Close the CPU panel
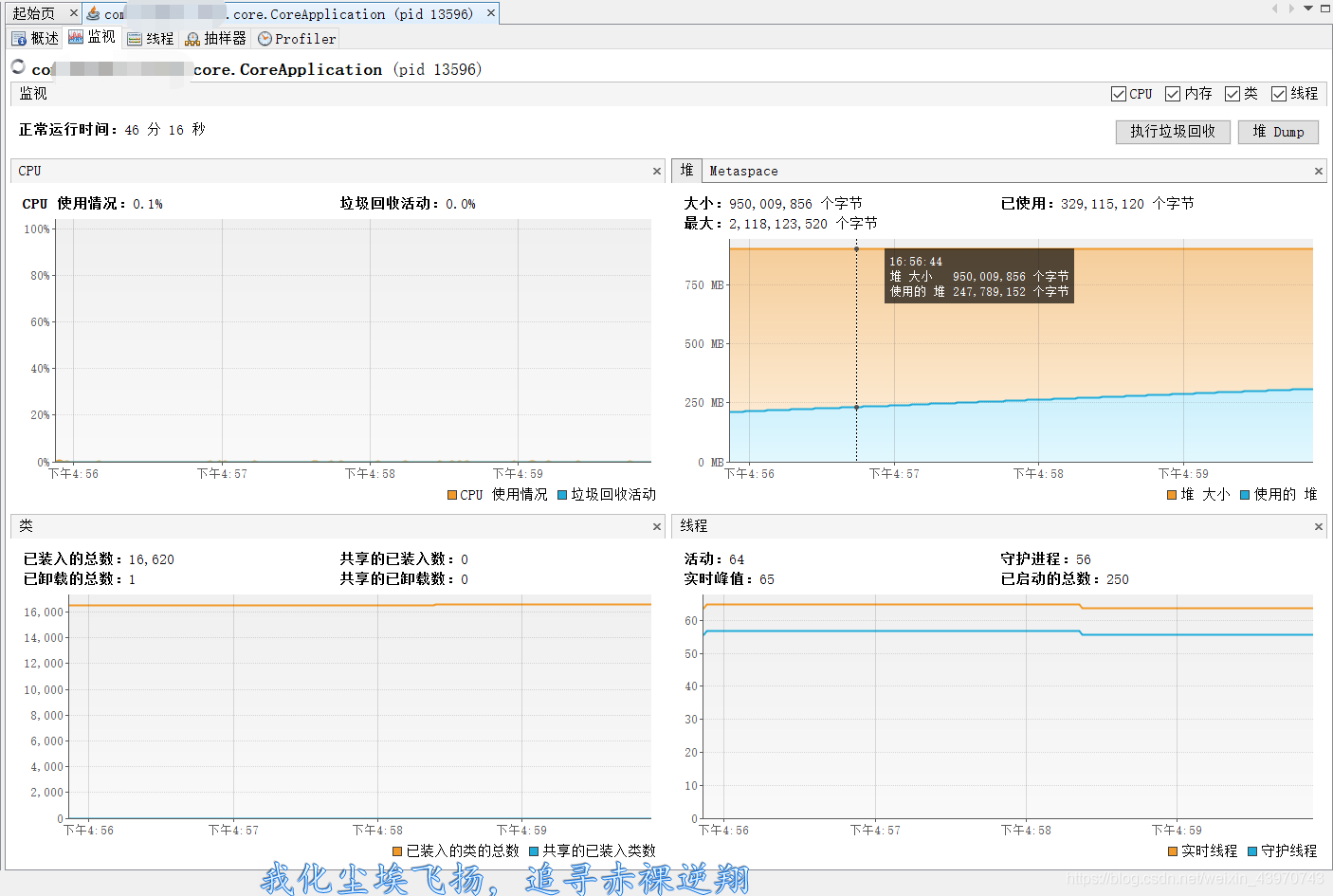 [x=656, y=171]
